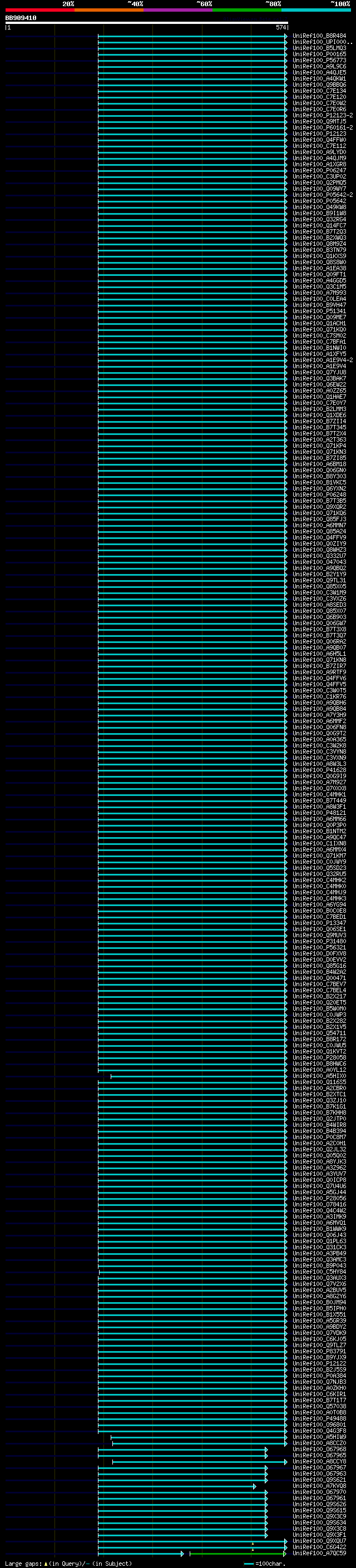Click the UniRef100_Q1PL63 label
Viewport: 356px width, 1568px height.
click(319, 1240)
